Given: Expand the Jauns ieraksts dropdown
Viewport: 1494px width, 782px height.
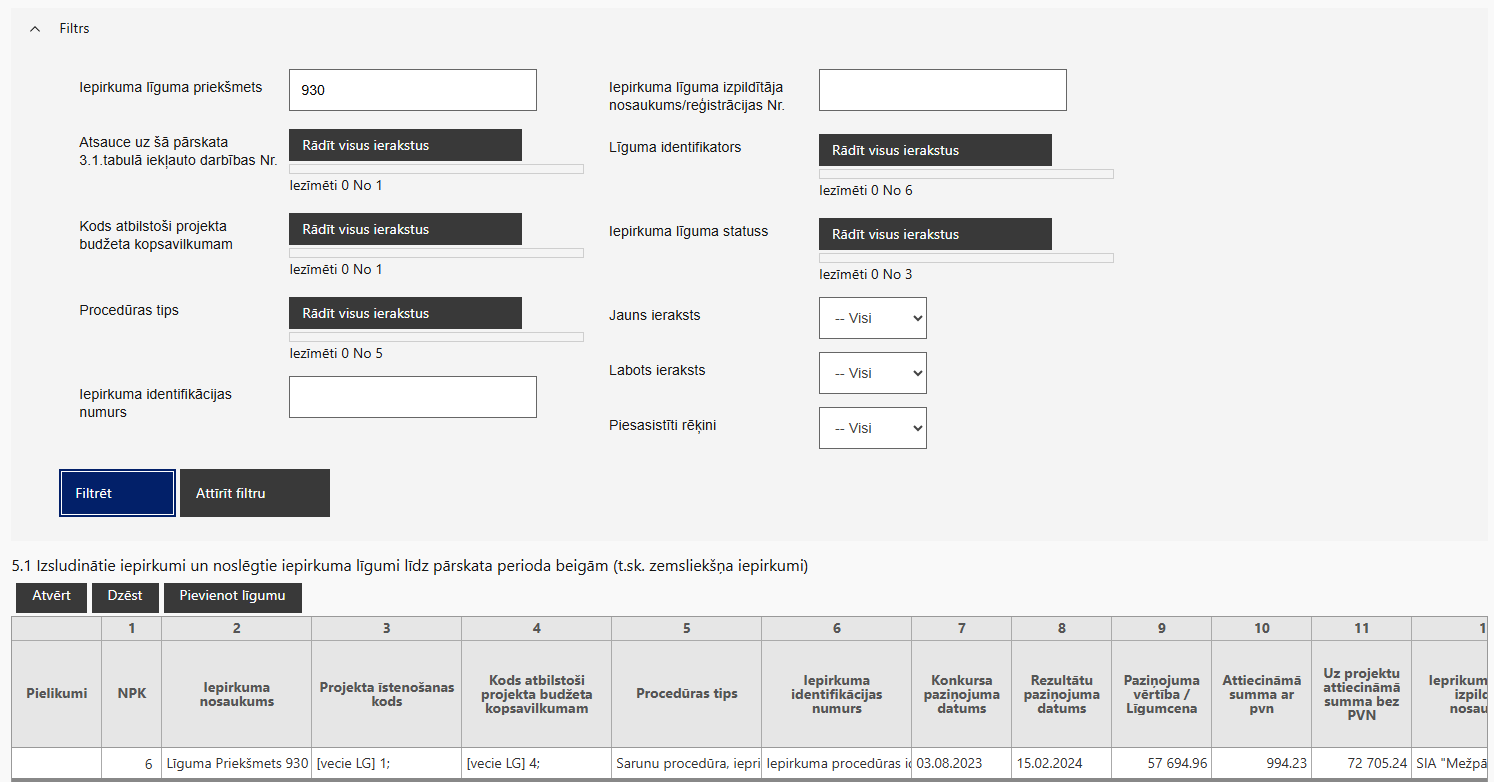Looking at the screenshot, I should tap(872, 318).
